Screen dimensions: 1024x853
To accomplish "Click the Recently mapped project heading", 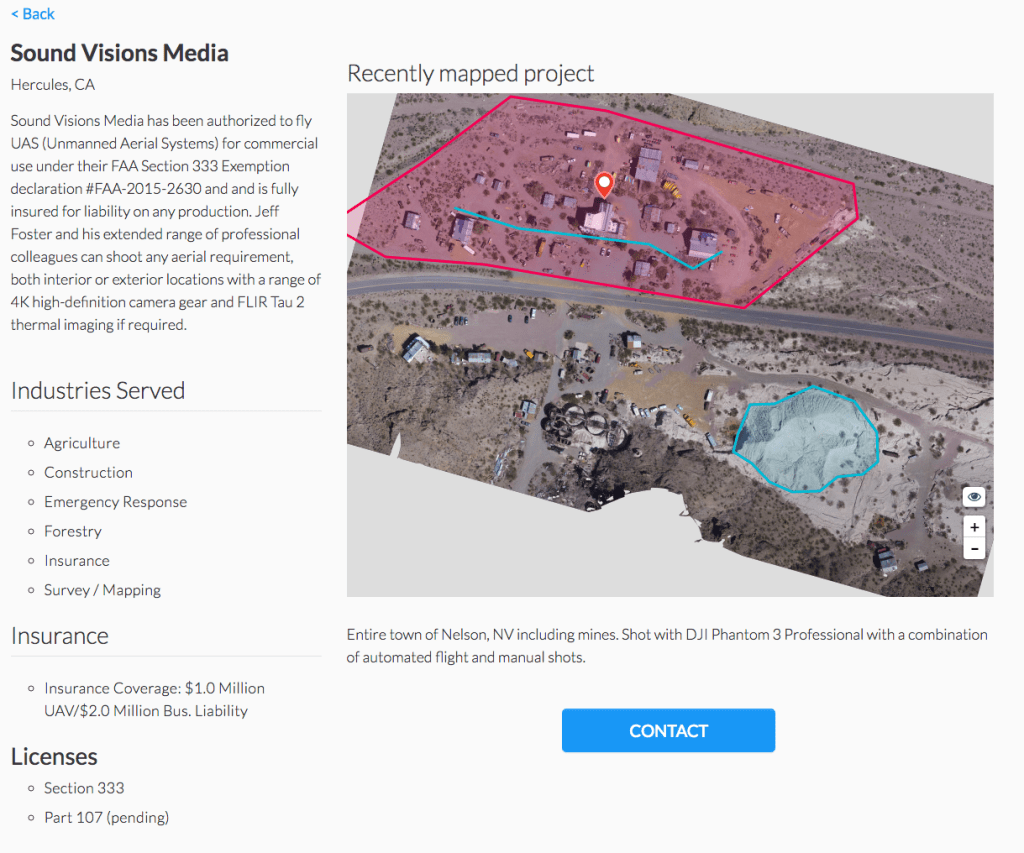I will click(470, 73).
